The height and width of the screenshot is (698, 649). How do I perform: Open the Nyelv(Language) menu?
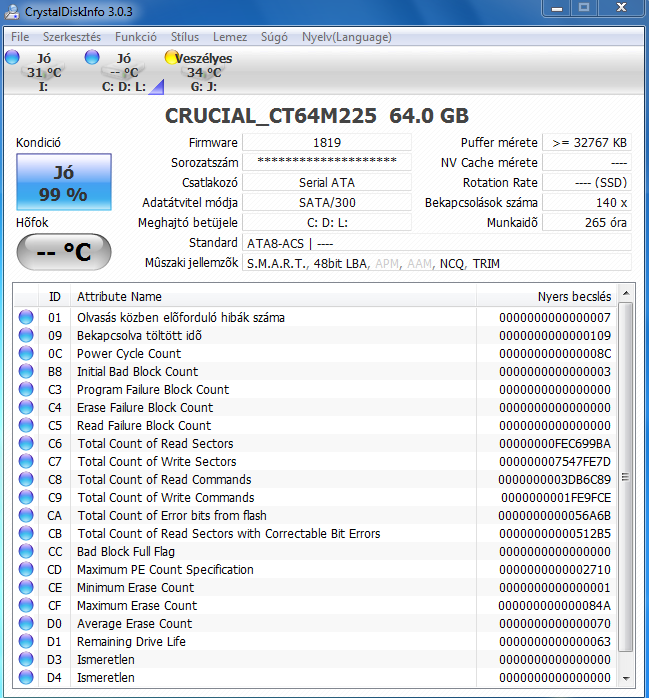347,37
